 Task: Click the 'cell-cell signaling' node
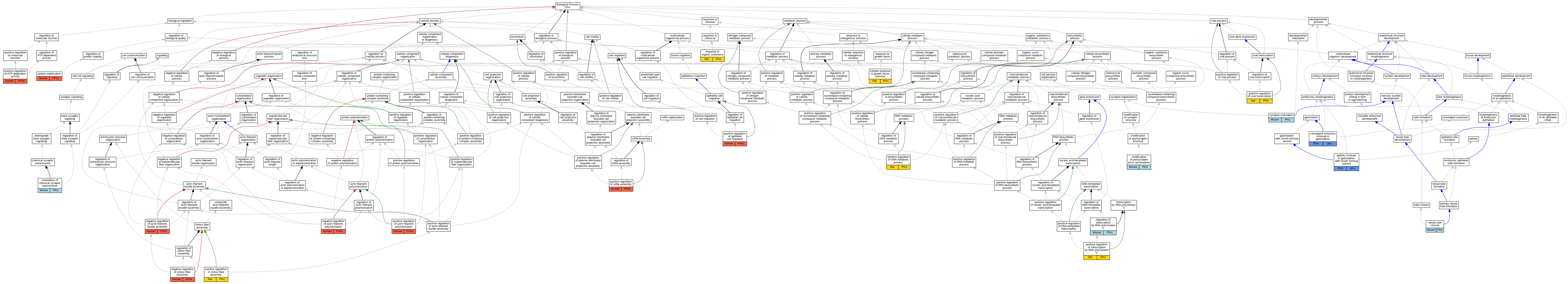pyautogui.click(x=83, y=76)
